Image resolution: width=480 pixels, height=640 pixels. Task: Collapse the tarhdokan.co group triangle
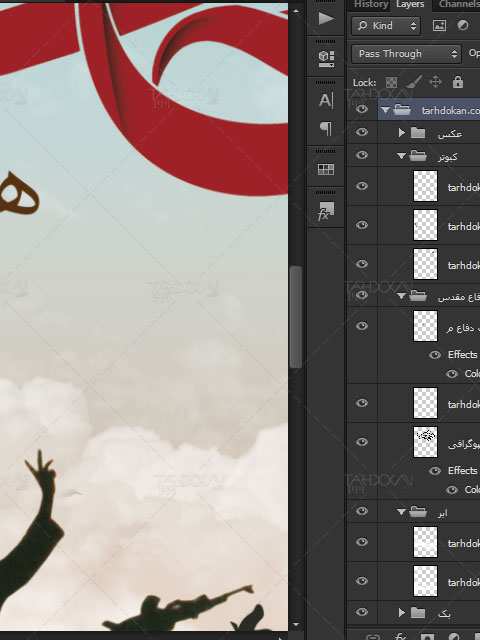click(385, 110)
